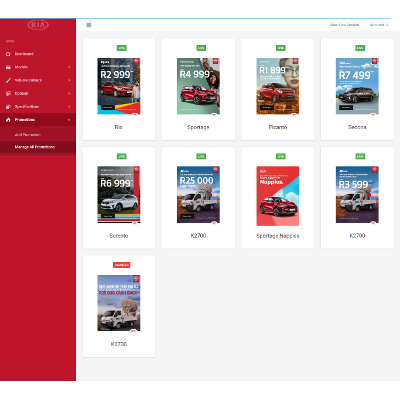Click the Sportage Nappies promotion title

pyautogui.click(x=278, y=236)
